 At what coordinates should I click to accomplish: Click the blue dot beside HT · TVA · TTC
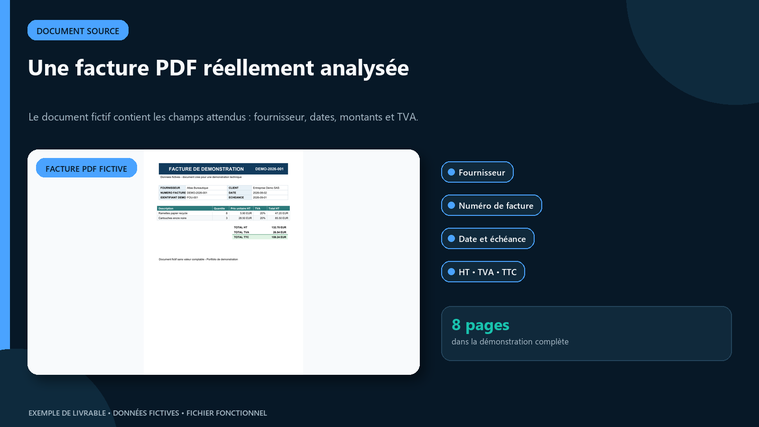click(x=451, y=272)
